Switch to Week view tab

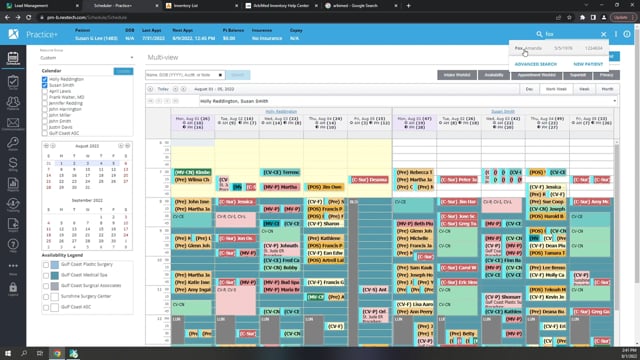(x=584, y=89)
